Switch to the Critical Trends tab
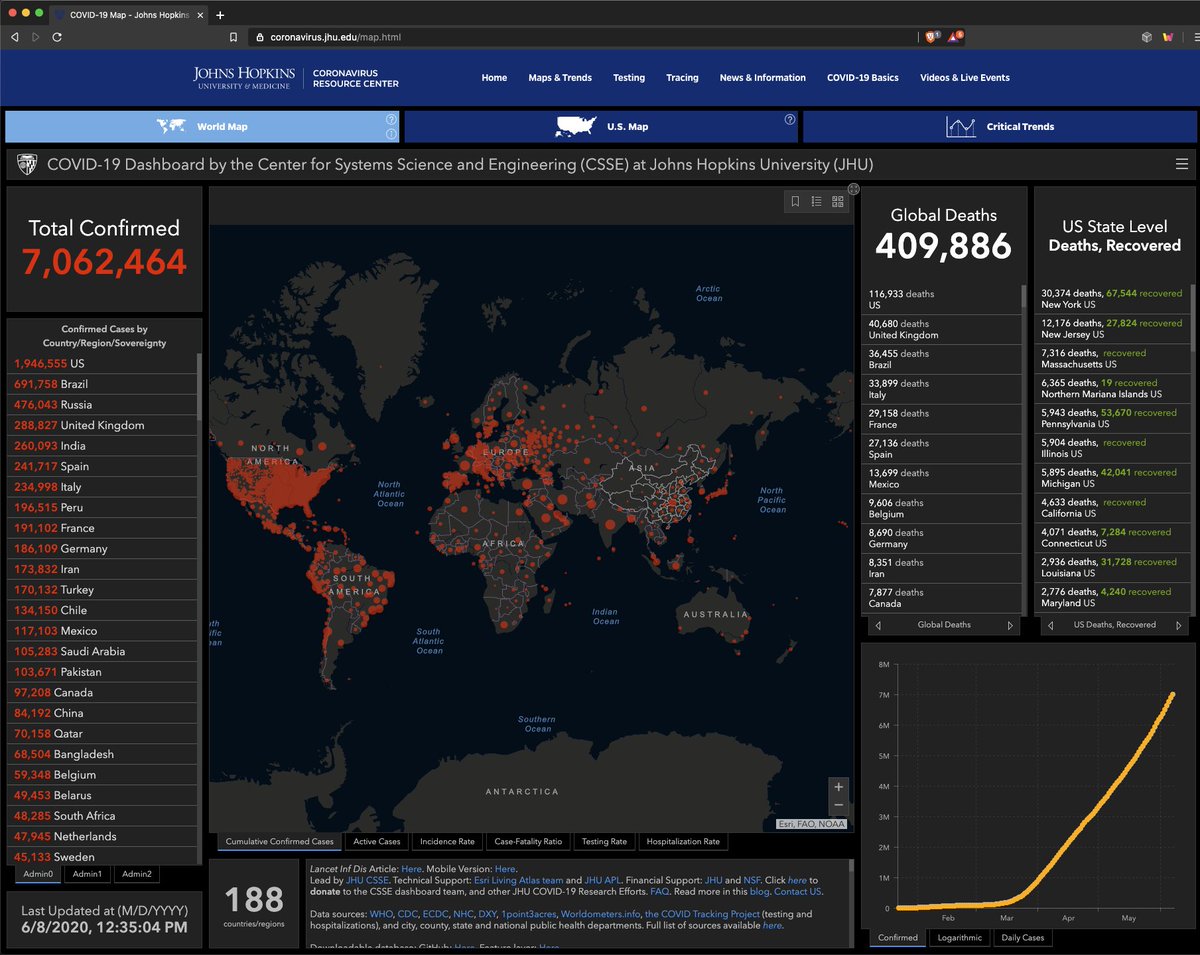The width and height of the screenshot is (1200, 955). click(998, 127)
